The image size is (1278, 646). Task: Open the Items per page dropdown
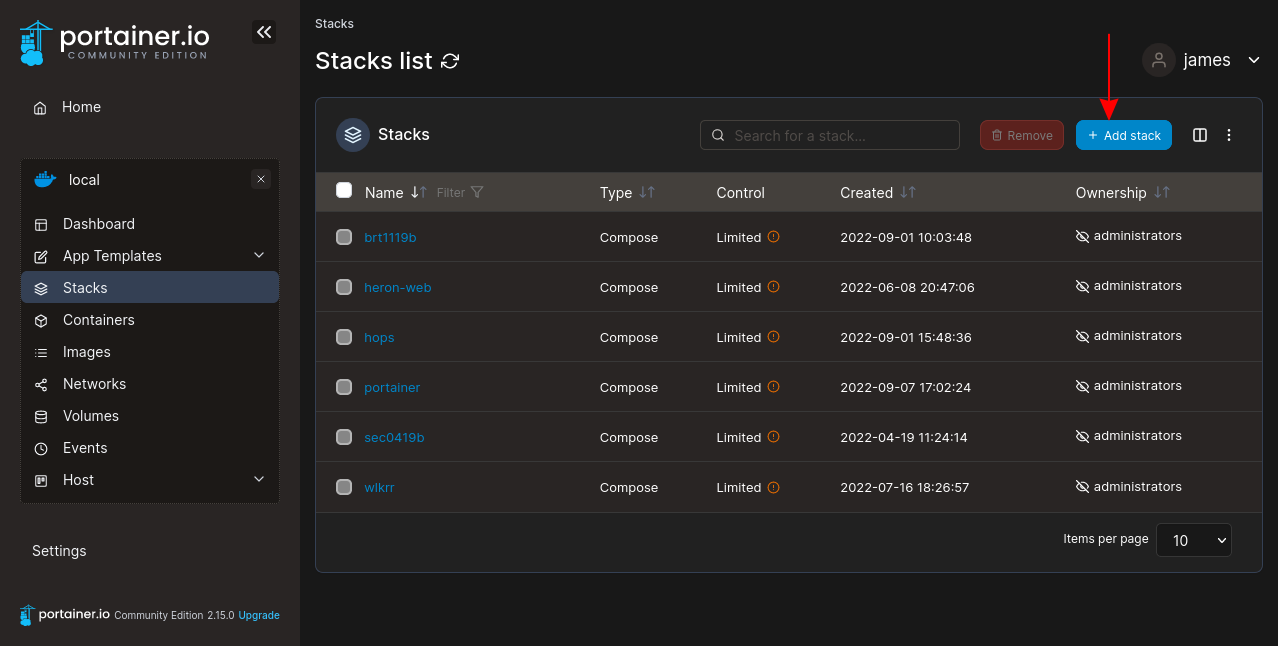click(x=1193, y=540)
